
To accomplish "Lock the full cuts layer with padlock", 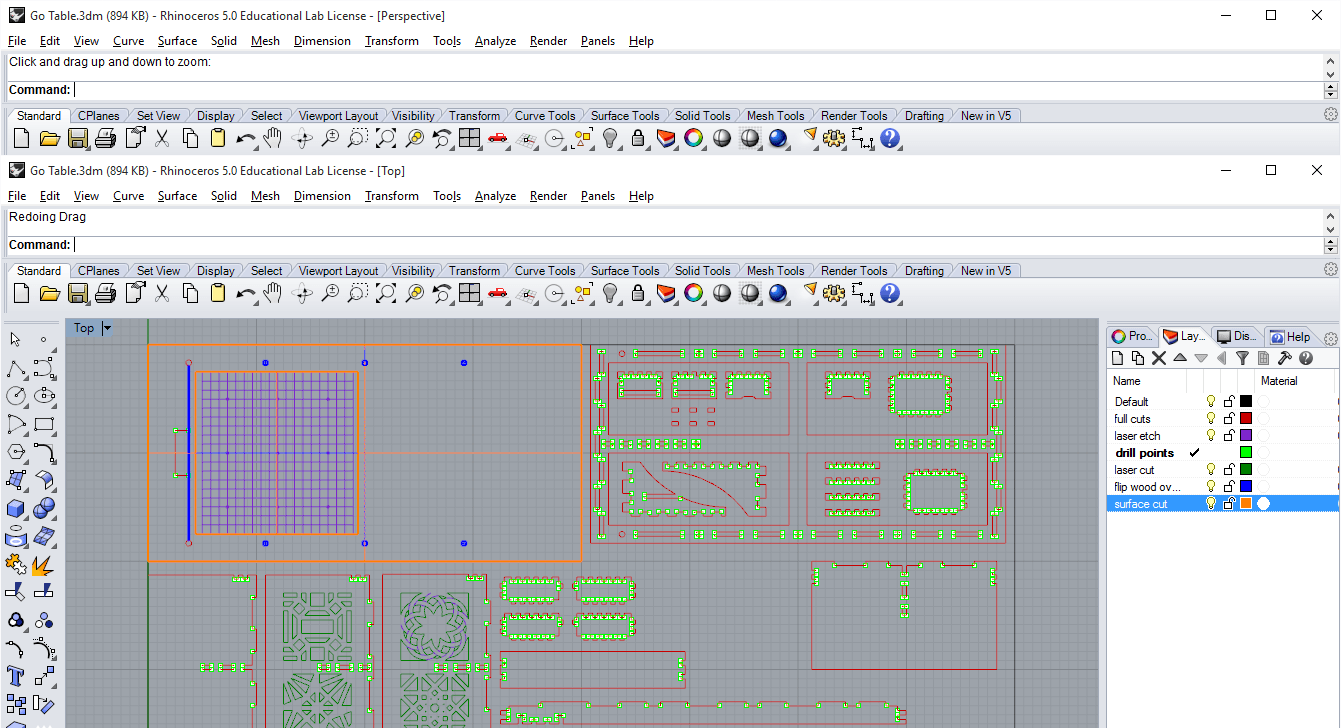I will point(1229,419).
